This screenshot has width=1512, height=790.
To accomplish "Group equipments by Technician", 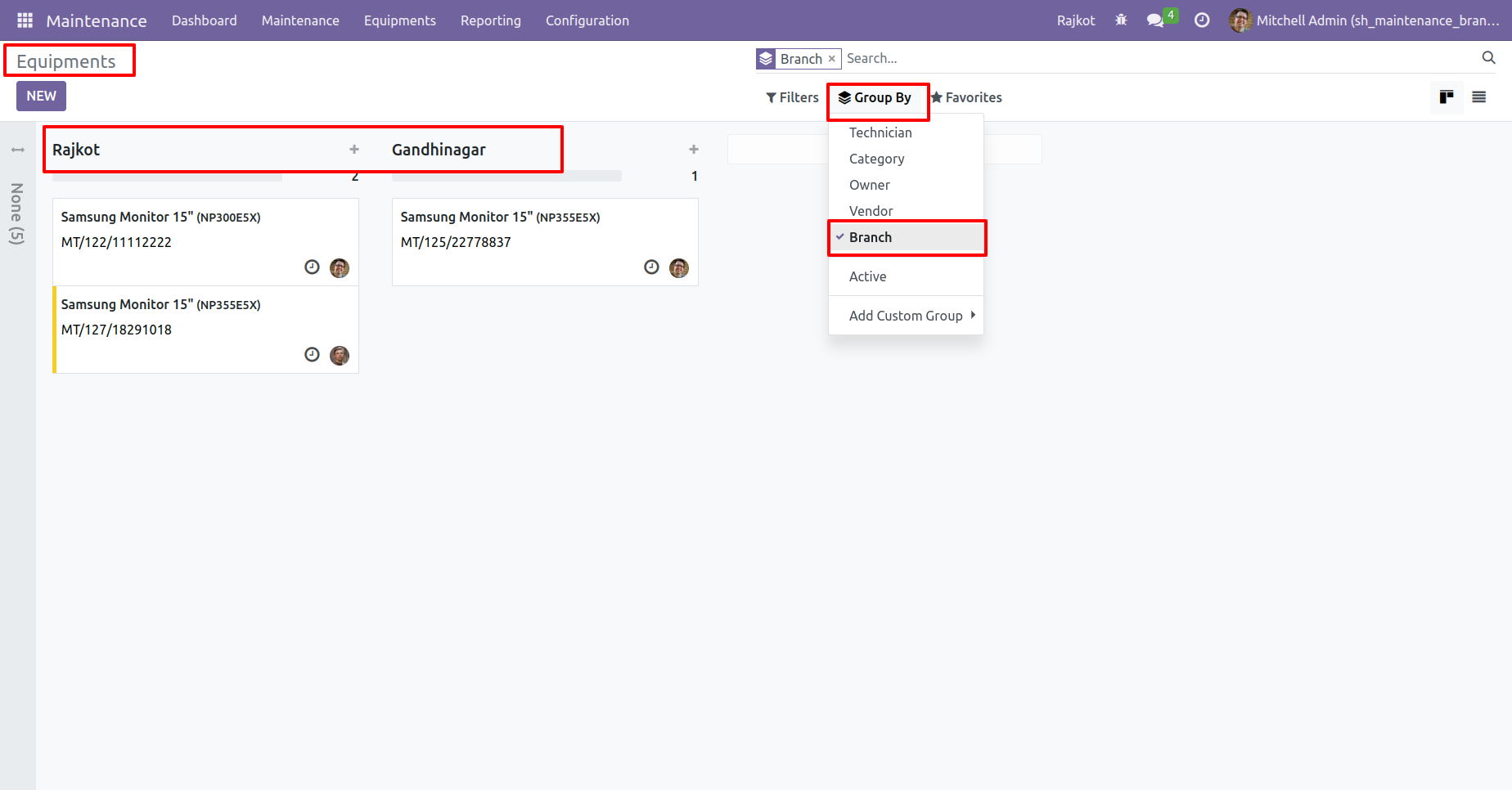I will [x=906, y=132].
